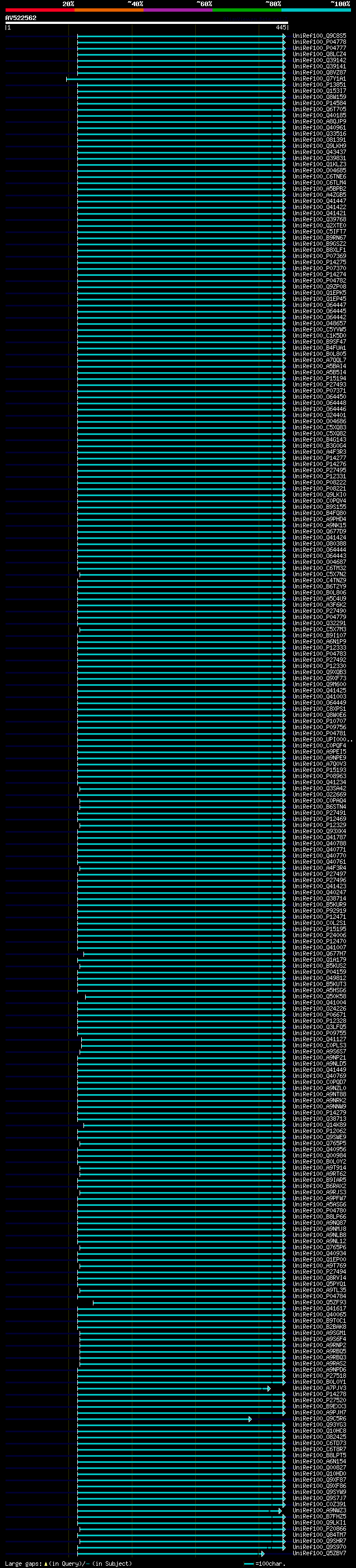The width and height of the screenshot is (356, 1568).
Task: Select hit label UniRef100_P10707
Action: tap(319, 721)
